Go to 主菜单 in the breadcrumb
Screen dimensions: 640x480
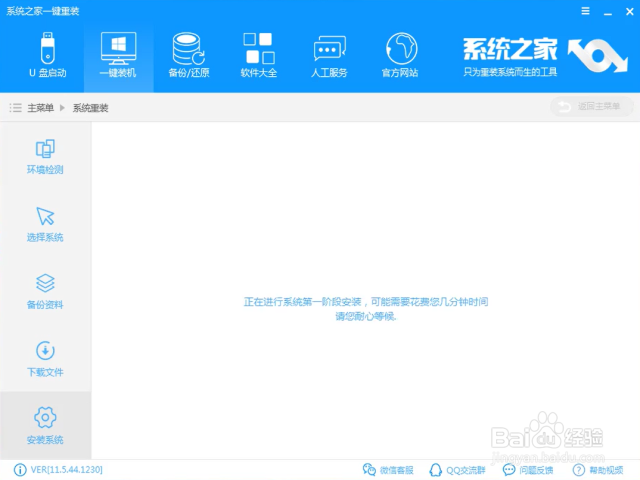tap(40, 108)
